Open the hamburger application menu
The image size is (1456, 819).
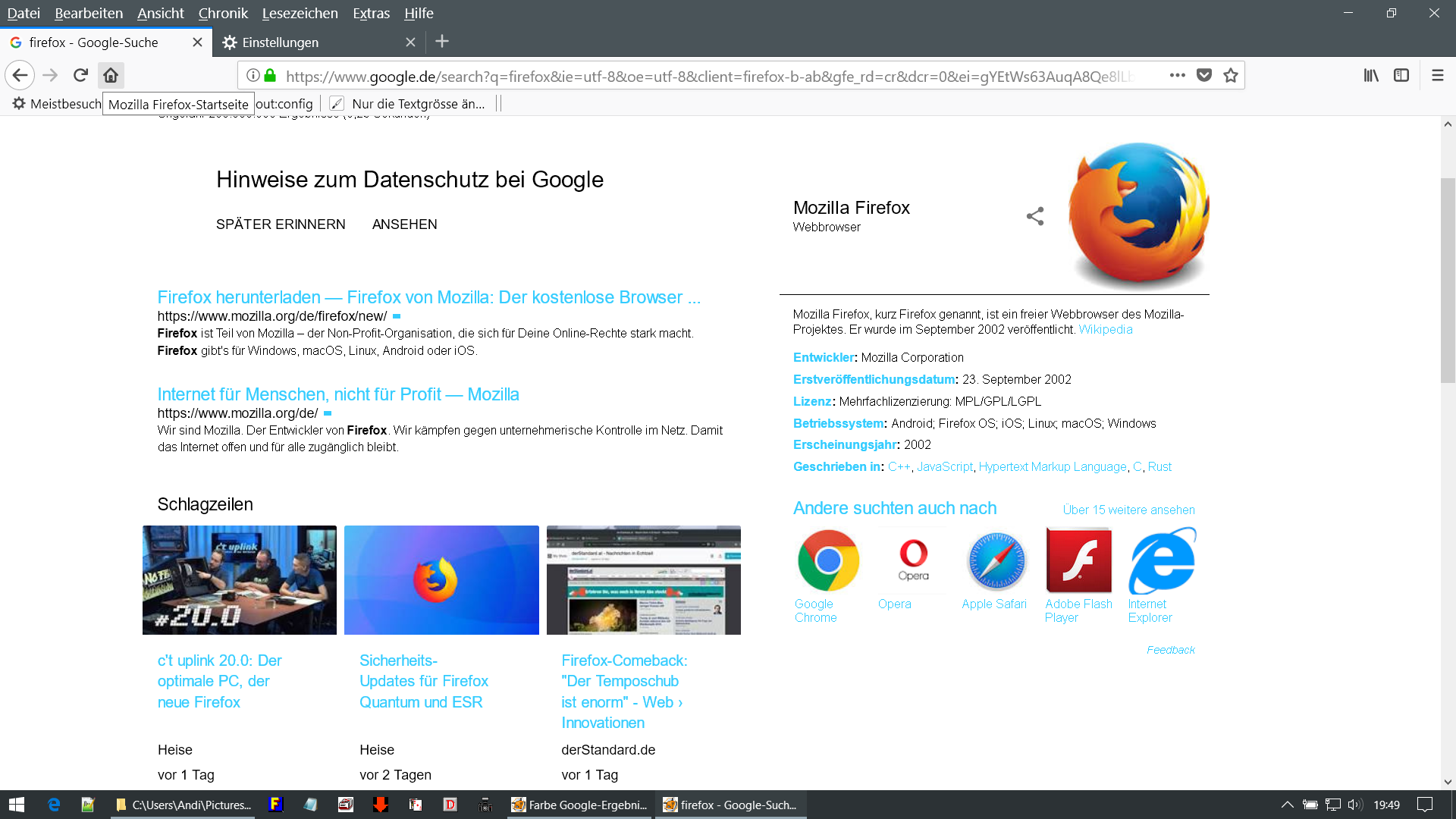[1437, 75]
